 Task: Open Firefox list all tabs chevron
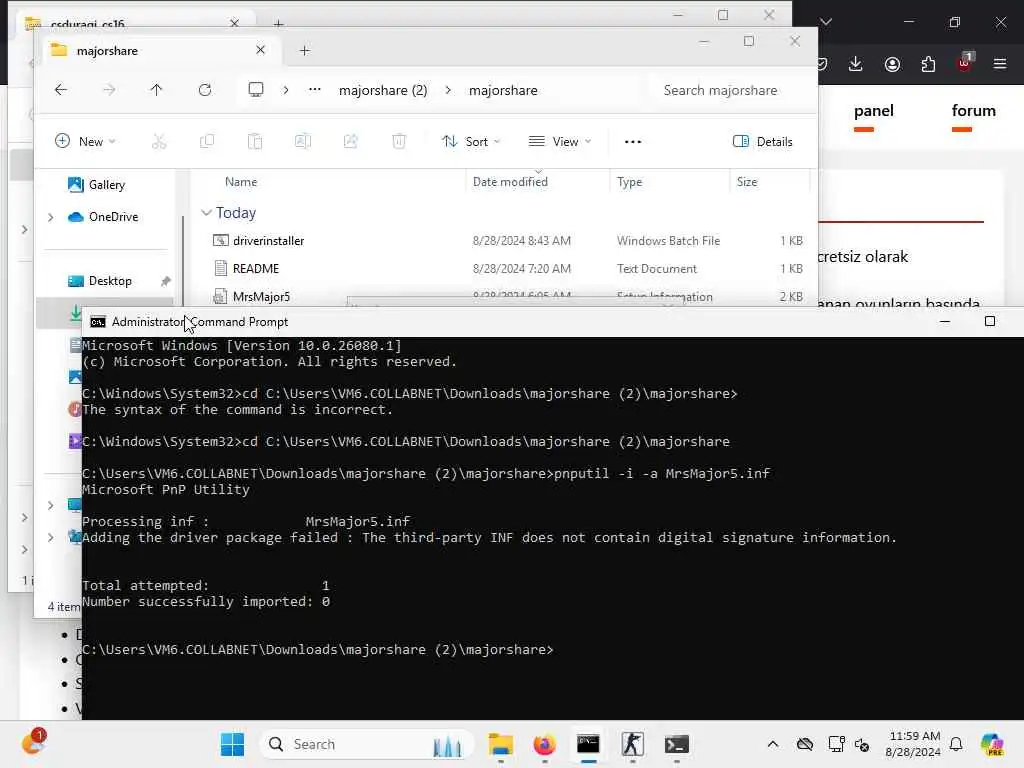pos(826,22)
